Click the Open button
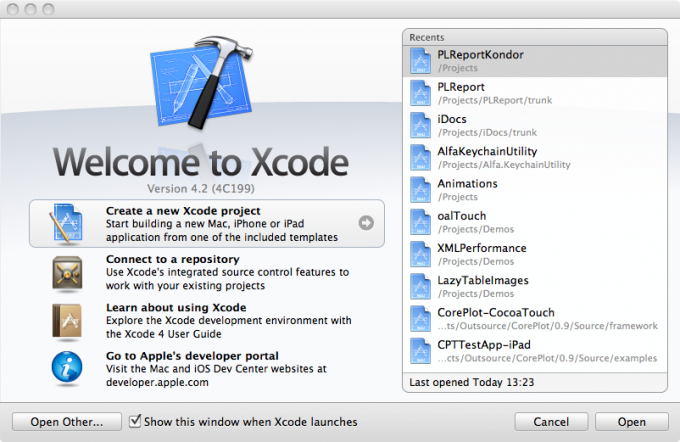This screenshot has height=442, width=680. pos(632,422)
